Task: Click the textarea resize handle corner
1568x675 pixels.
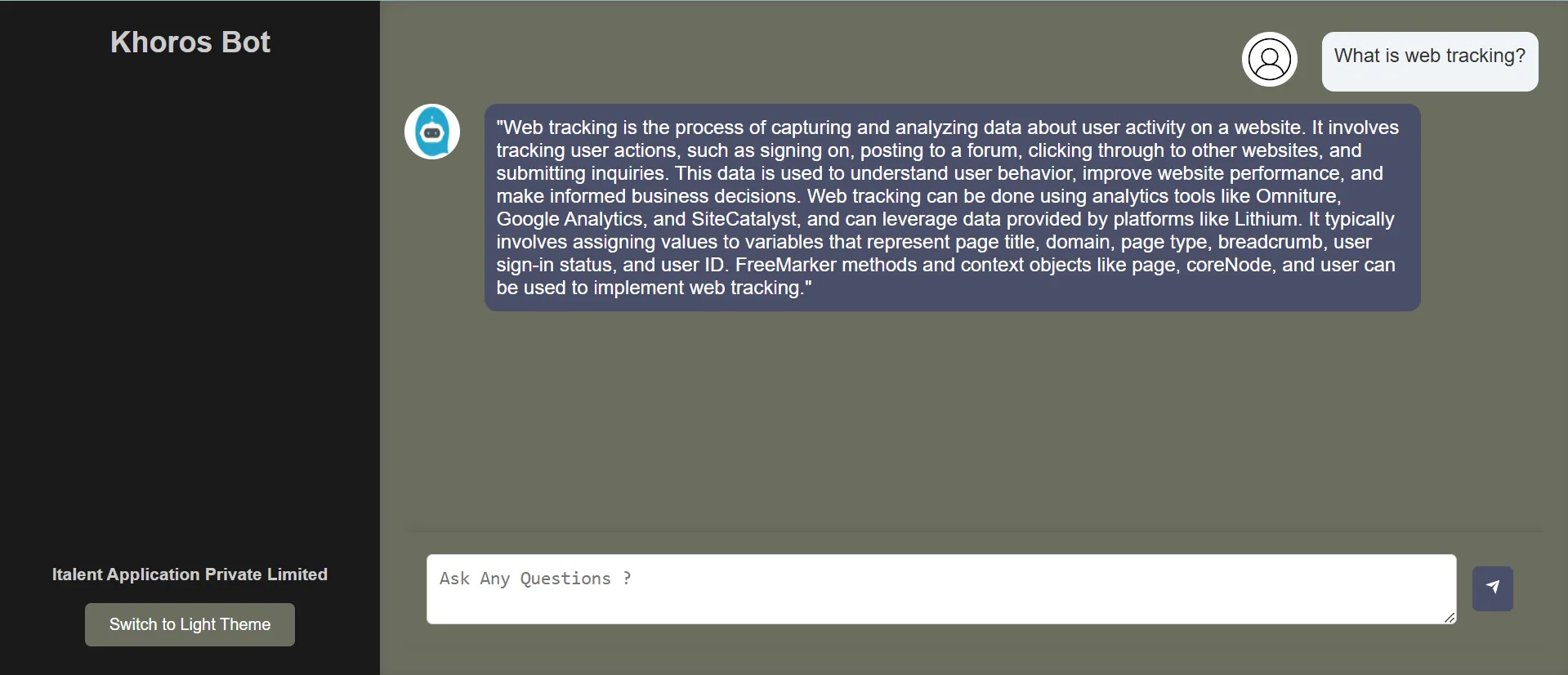Action: pyautogui.click(x=1450, y=618)
